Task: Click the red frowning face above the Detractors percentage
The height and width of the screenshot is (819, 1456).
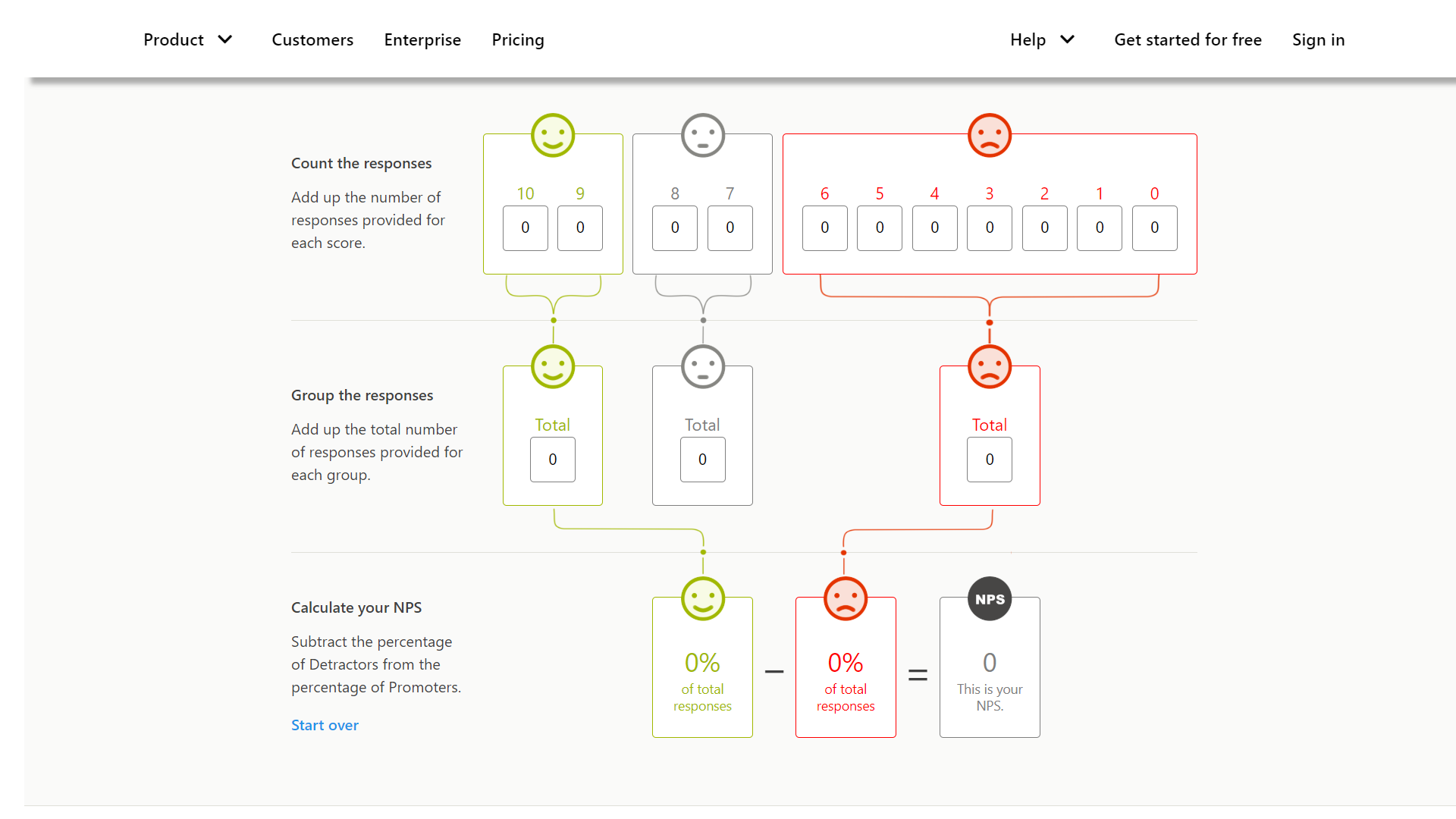Action: (x=846, y=599)
